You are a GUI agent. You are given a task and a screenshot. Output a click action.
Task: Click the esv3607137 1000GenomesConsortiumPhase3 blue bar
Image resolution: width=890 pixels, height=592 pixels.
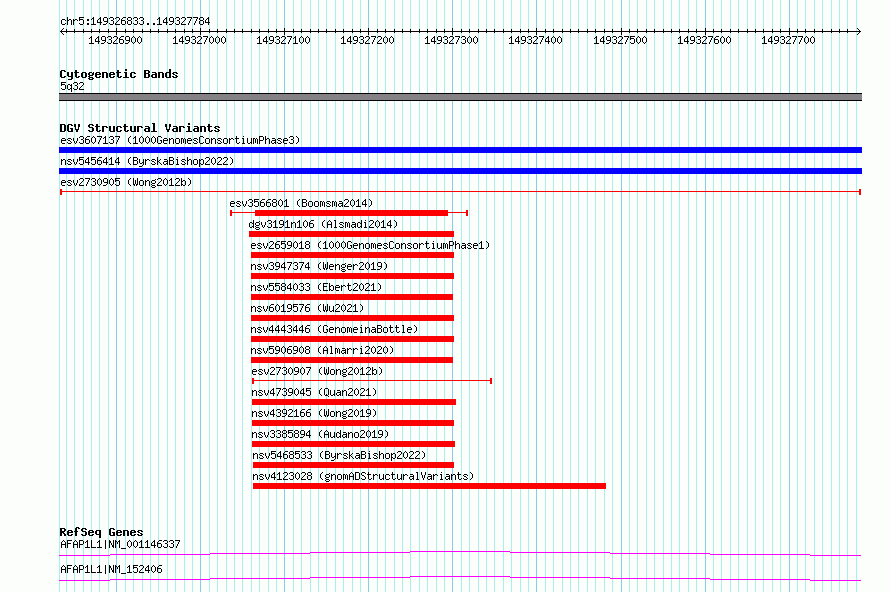tap(460, 150)
